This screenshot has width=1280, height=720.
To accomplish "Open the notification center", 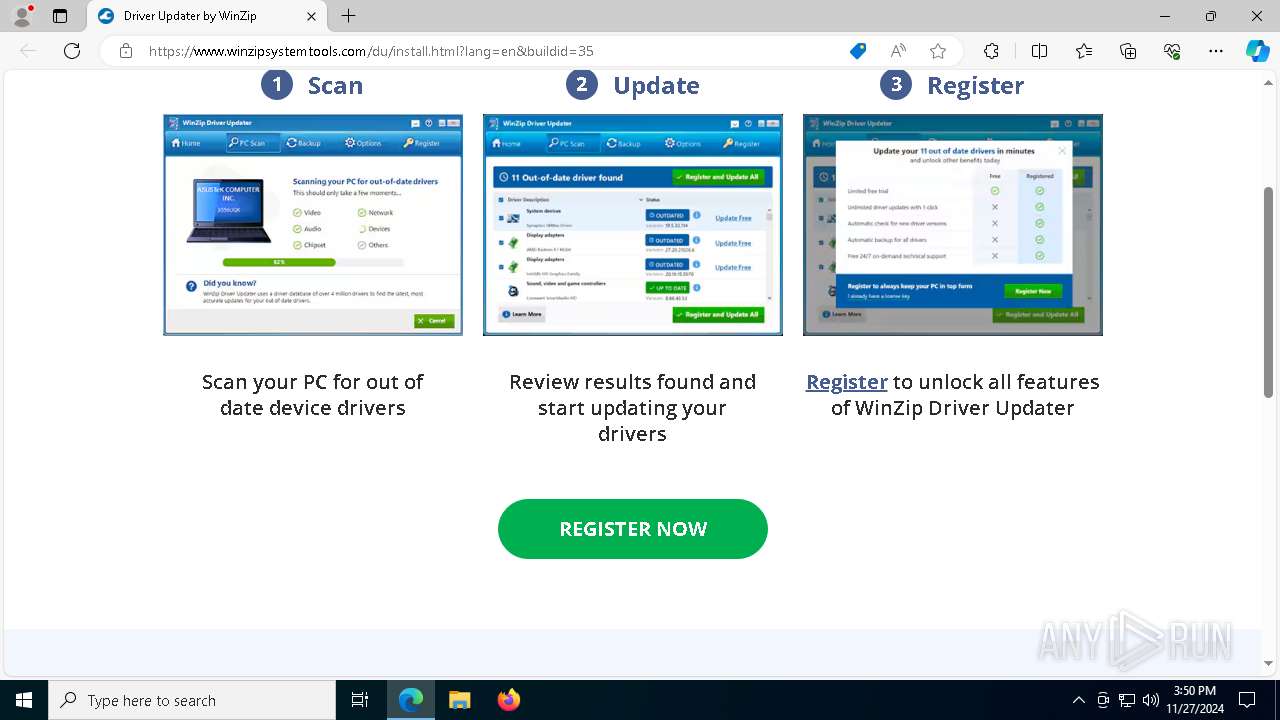I will click(1247, 700).
